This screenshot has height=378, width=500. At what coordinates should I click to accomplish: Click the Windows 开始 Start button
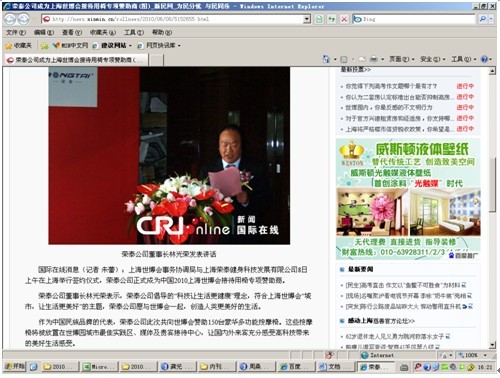point(15,367)
